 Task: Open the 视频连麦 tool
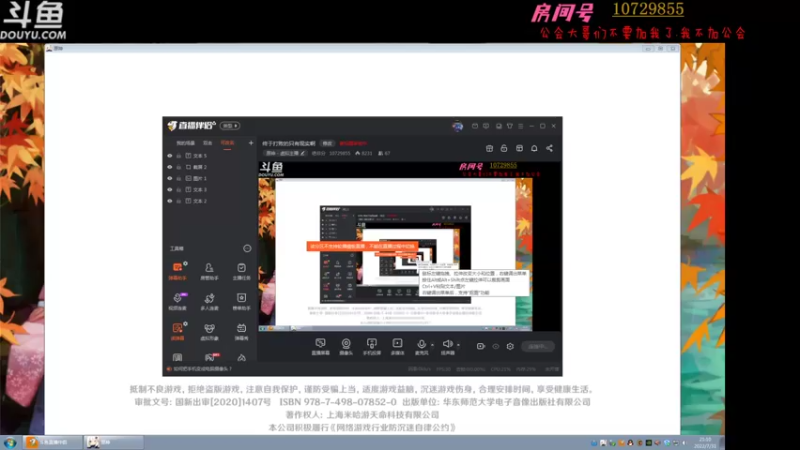coord(178,302)
